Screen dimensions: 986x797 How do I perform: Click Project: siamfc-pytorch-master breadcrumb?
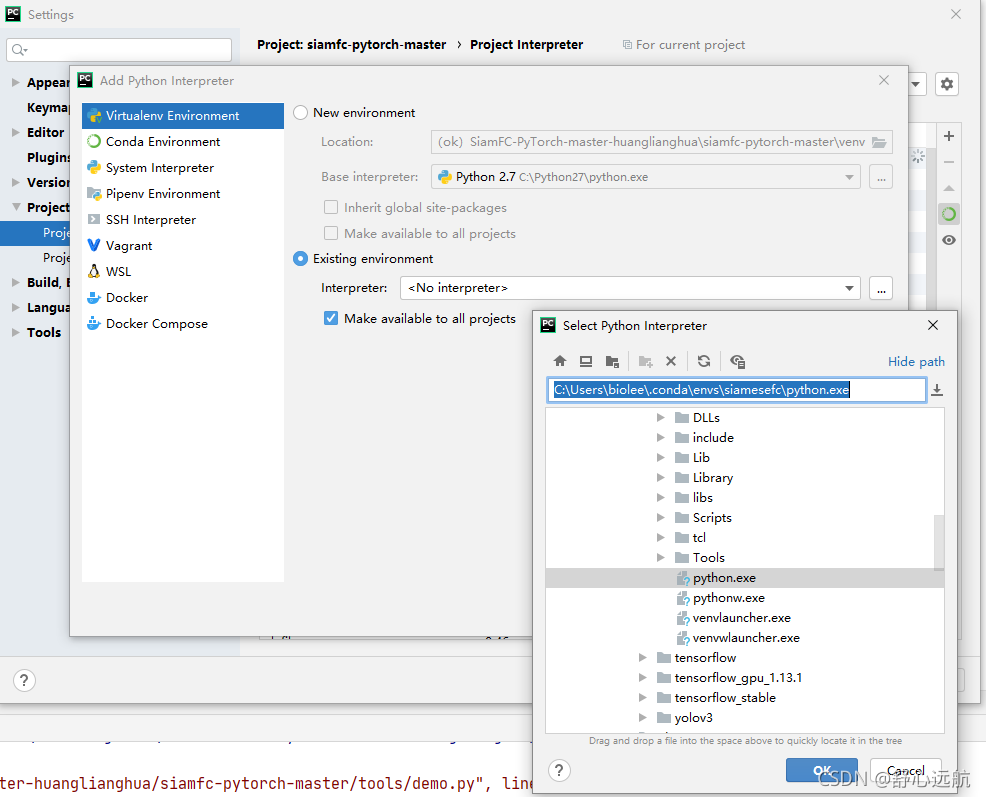pyautogui.click(x=352, y=45)
